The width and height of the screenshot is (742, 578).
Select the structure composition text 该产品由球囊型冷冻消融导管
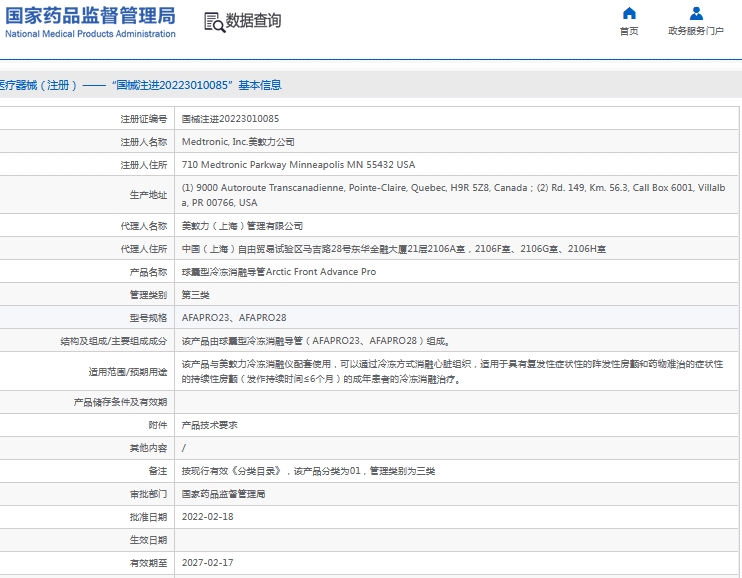point(316,341)
